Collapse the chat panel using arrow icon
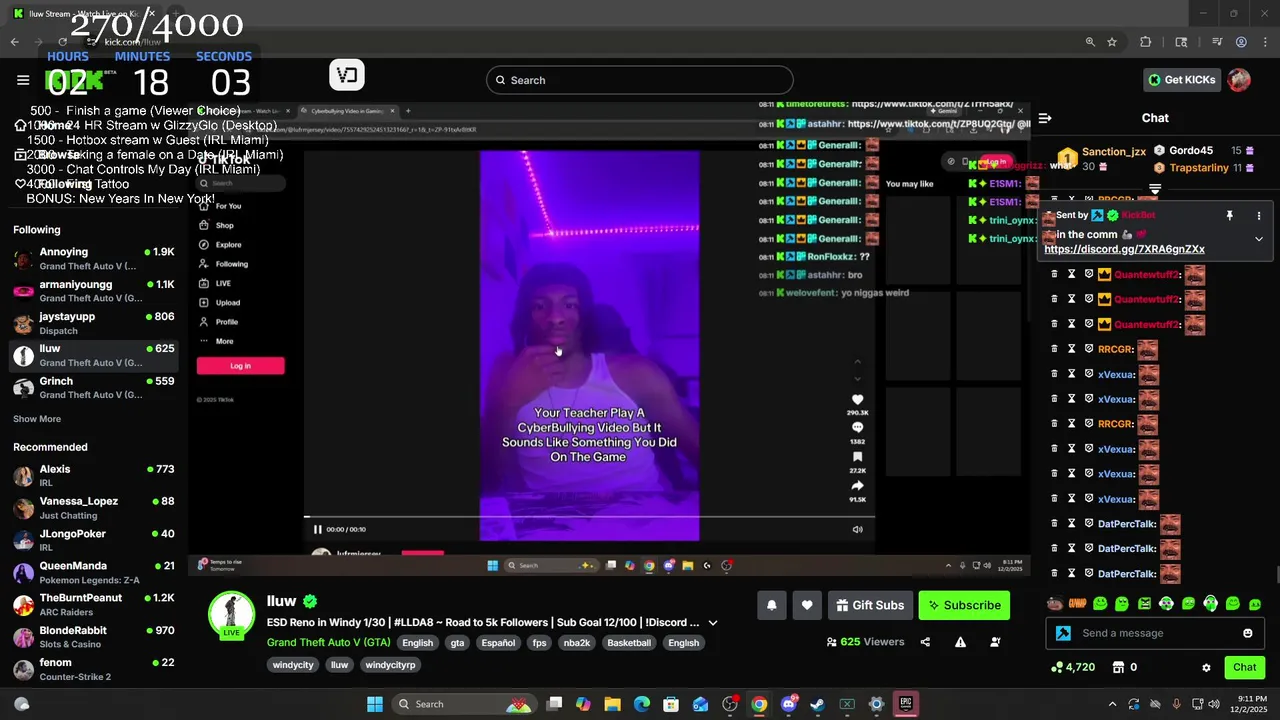 coord(1045,118)
